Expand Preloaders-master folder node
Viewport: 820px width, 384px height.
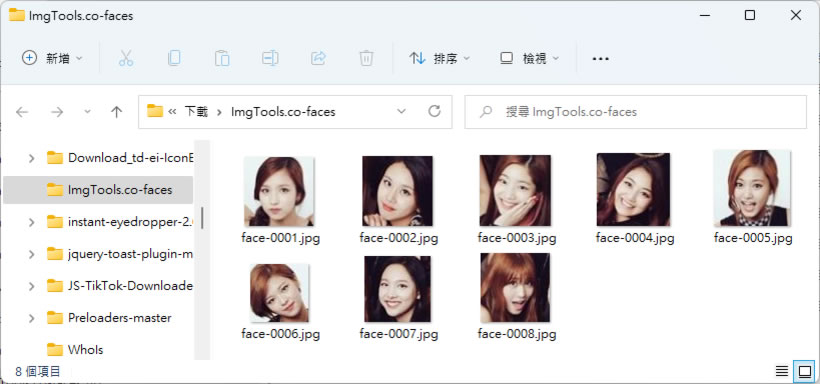(31, 318)
